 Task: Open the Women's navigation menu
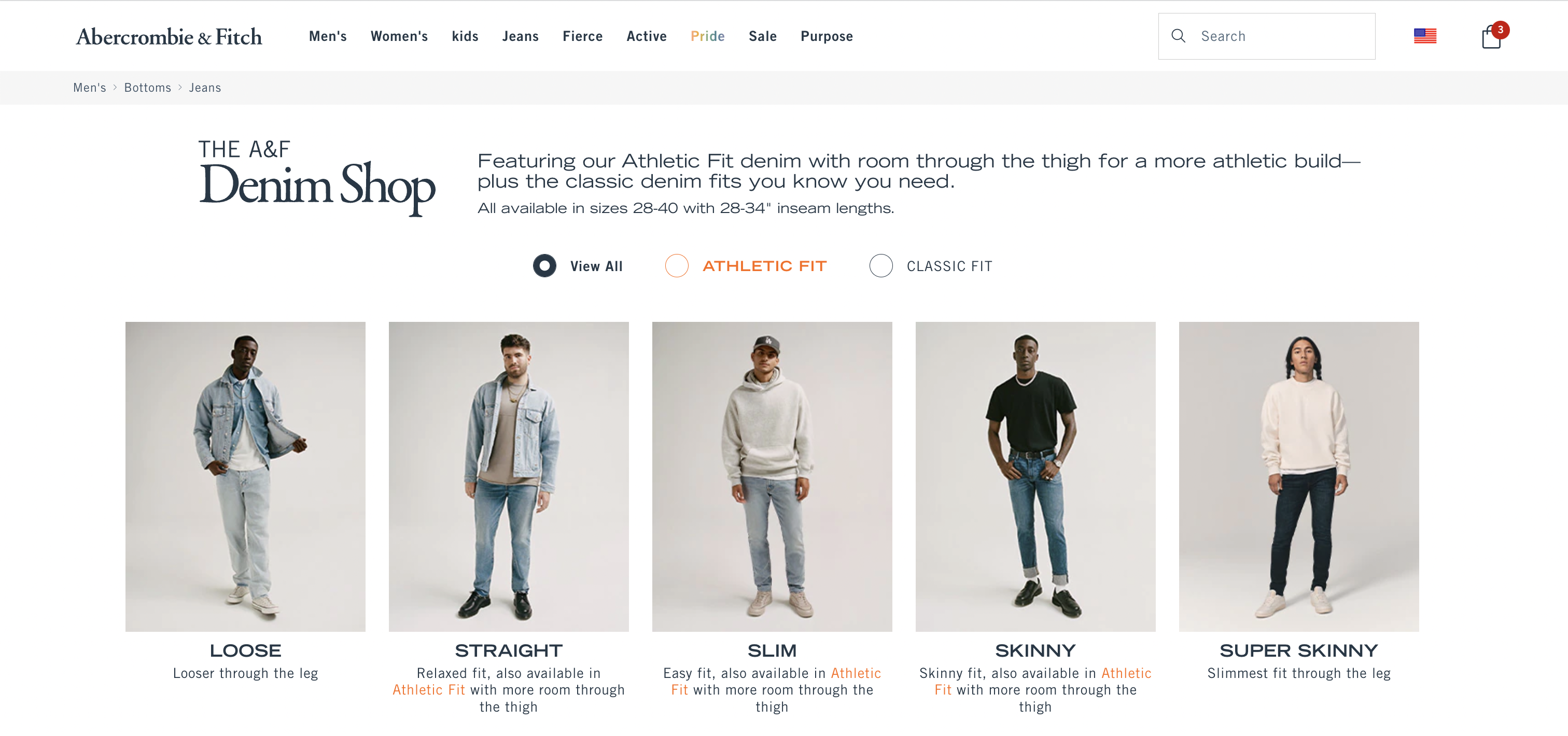(x=399, y=36)
